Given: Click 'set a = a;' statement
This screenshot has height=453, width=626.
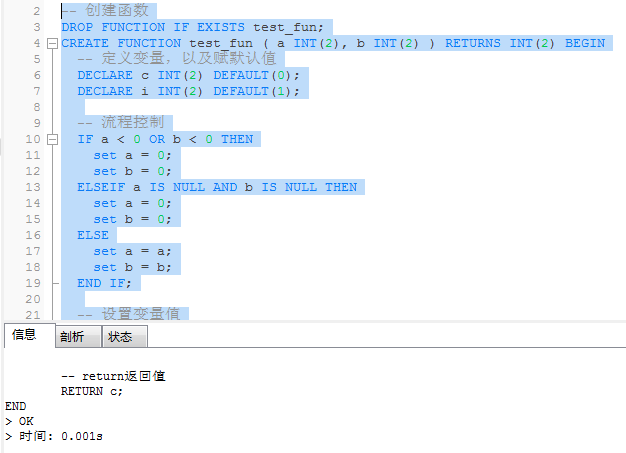Looking at the screenshot, I should click(133, 251).
